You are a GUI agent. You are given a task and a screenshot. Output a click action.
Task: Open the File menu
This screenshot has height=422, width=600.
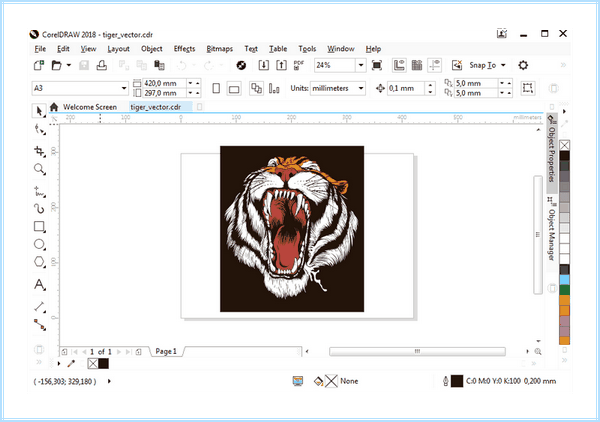(x=40, y=49)
